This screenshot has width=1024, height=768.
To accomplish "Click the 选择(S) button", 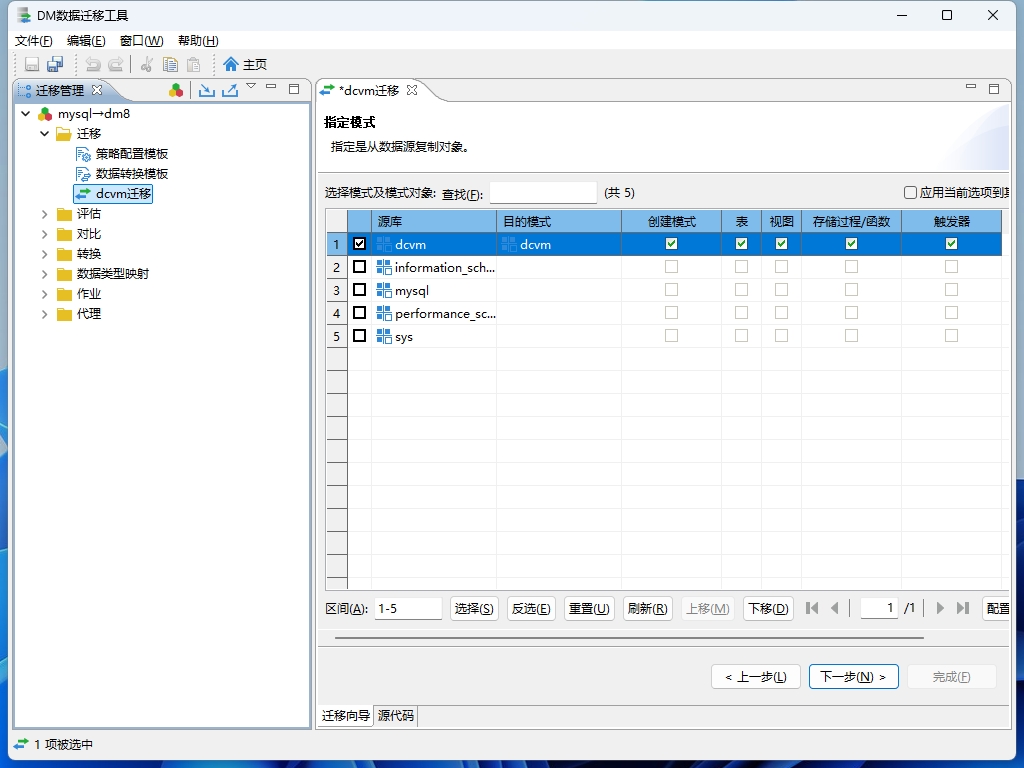I will point(474,608).
